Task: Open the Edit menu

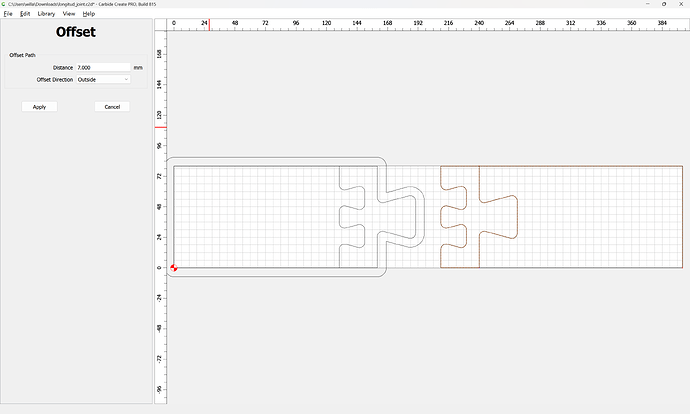Action: click(25, 14)
